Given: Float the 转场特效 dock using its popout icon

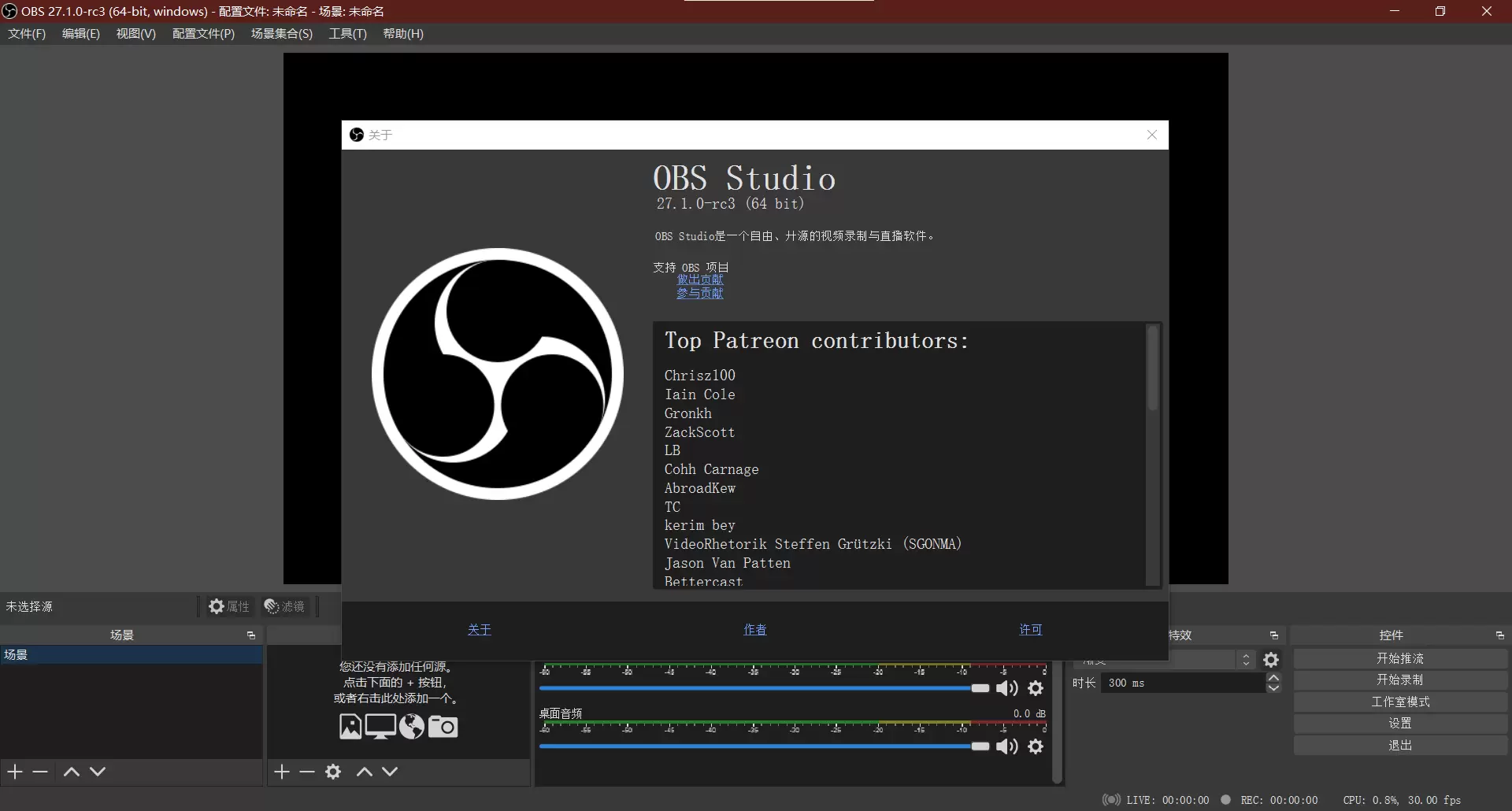Looking at the screenshot, I should 1274,635.
